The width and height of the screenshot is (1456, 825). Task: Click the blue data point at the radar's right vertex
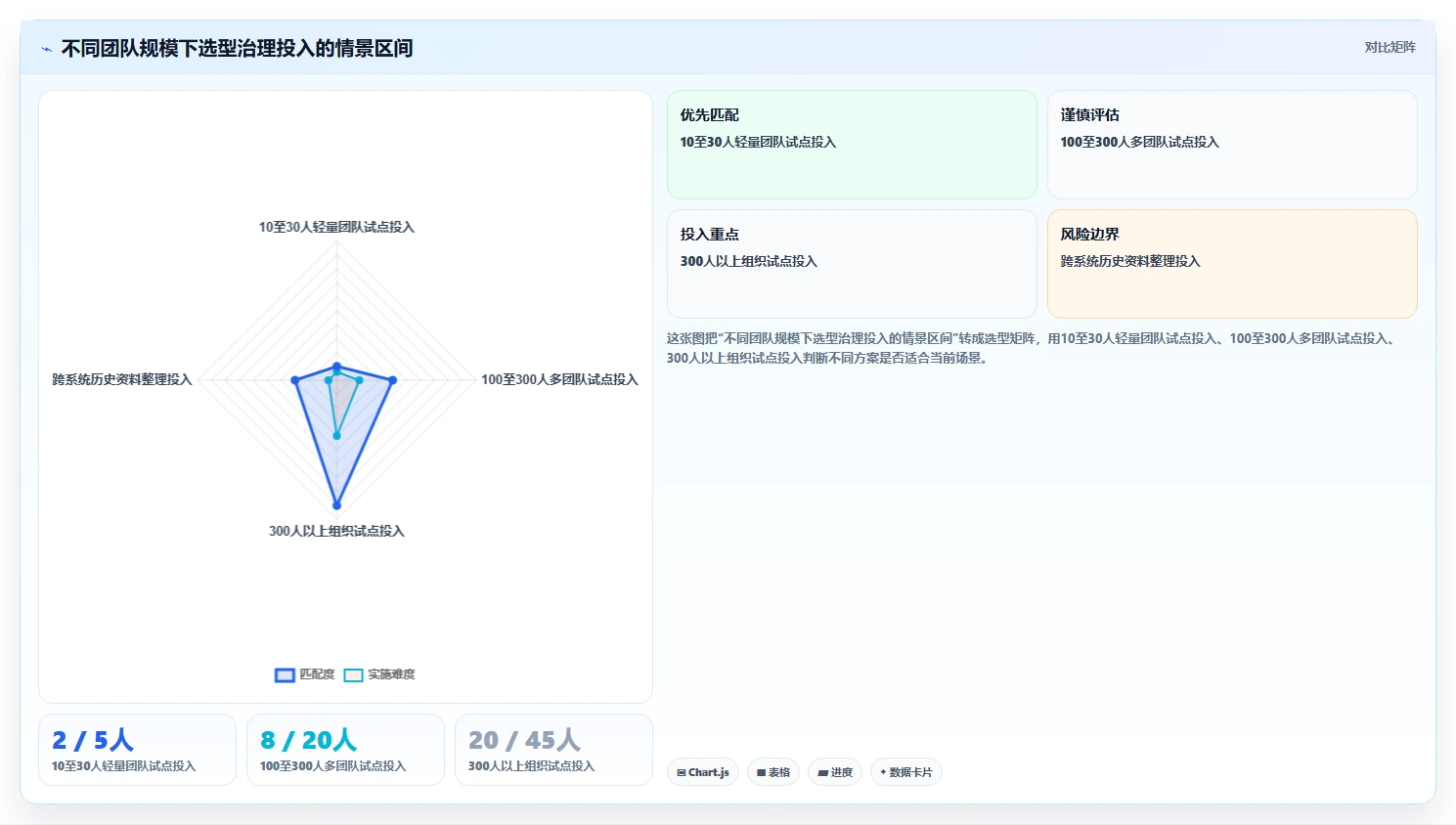pyautogui.click(x=393, y=380)
